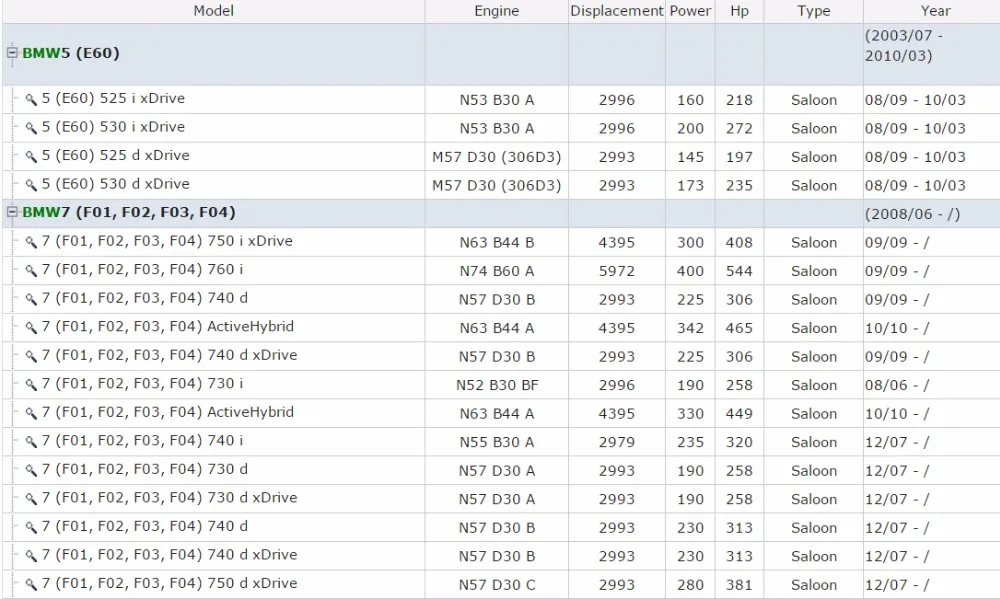This screenshot has width=1000, height=599.
Task: Open details icon for 525 d xDrive
Action: pyautogui.click(x=31, y=156)
